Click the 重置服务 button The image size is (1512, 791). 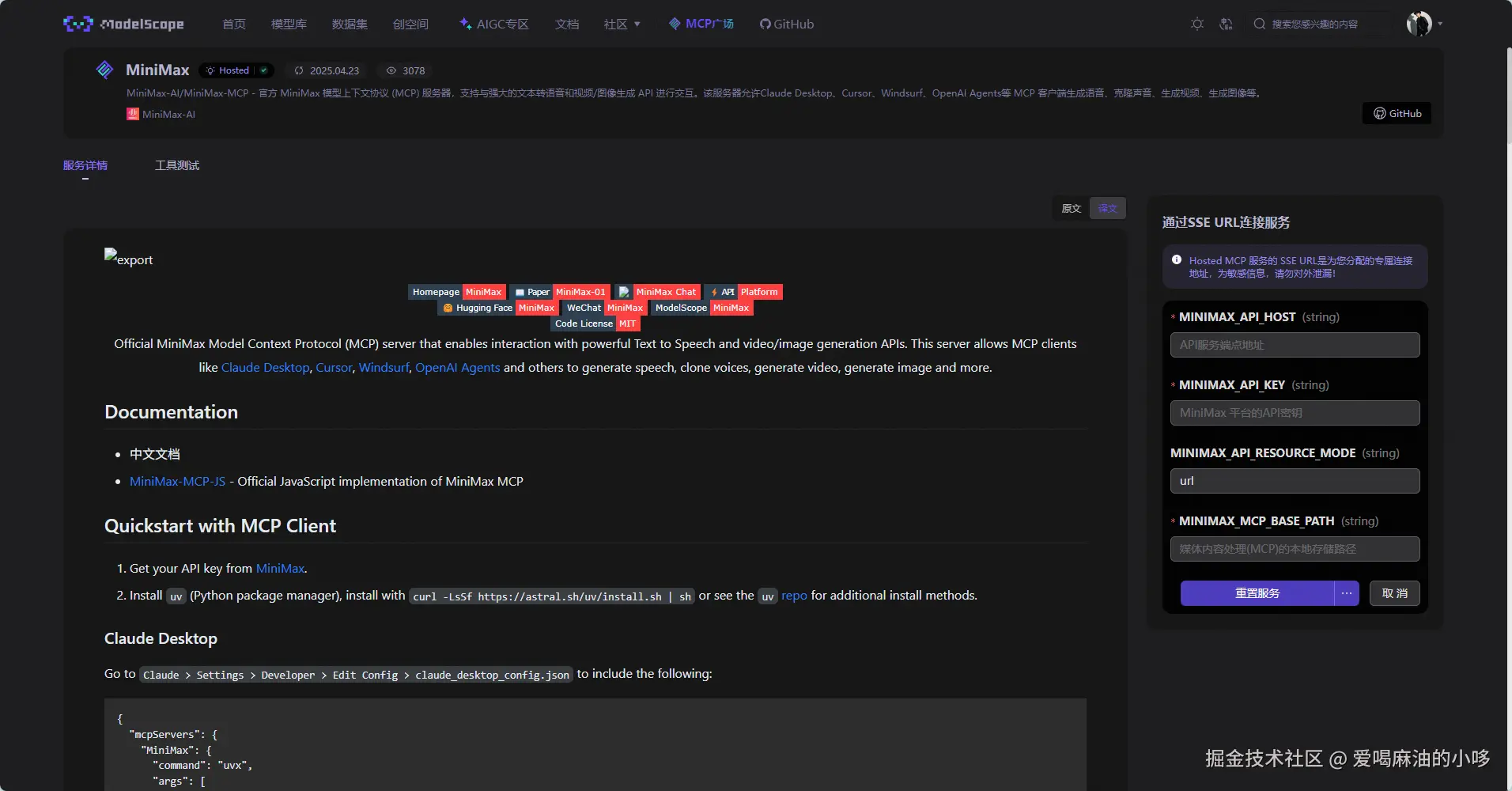click(x=1257, y=593)
